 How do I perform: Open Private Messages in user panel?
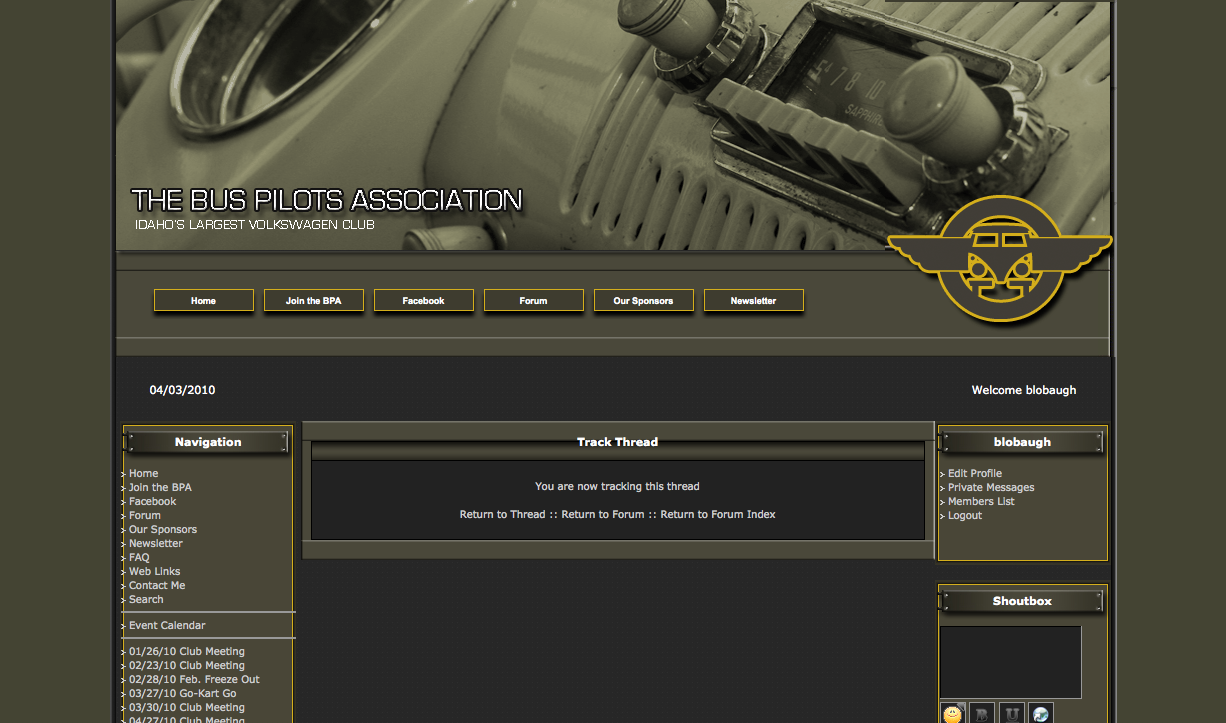990,488
